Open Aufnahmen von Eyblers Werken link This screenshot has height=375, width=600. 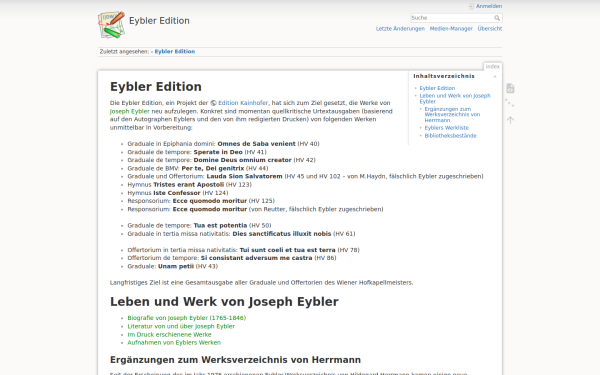point(174,342)
